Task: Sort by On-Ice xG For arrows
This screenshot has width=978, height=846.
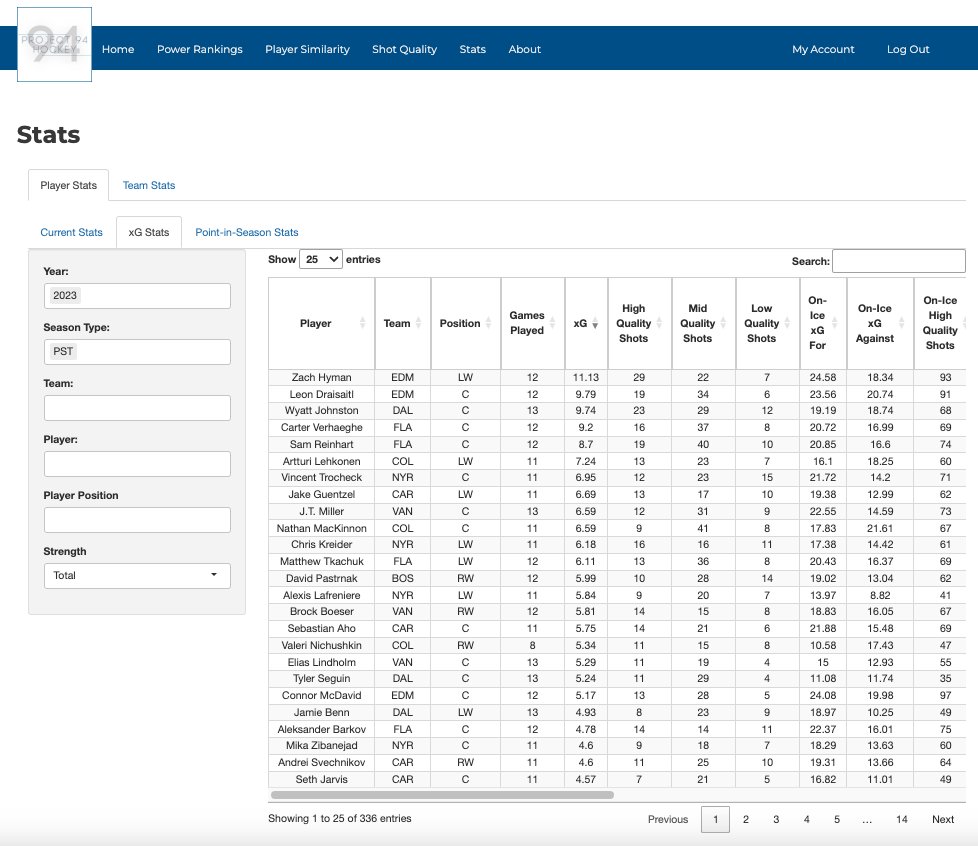Action: (x=835, y=323)
